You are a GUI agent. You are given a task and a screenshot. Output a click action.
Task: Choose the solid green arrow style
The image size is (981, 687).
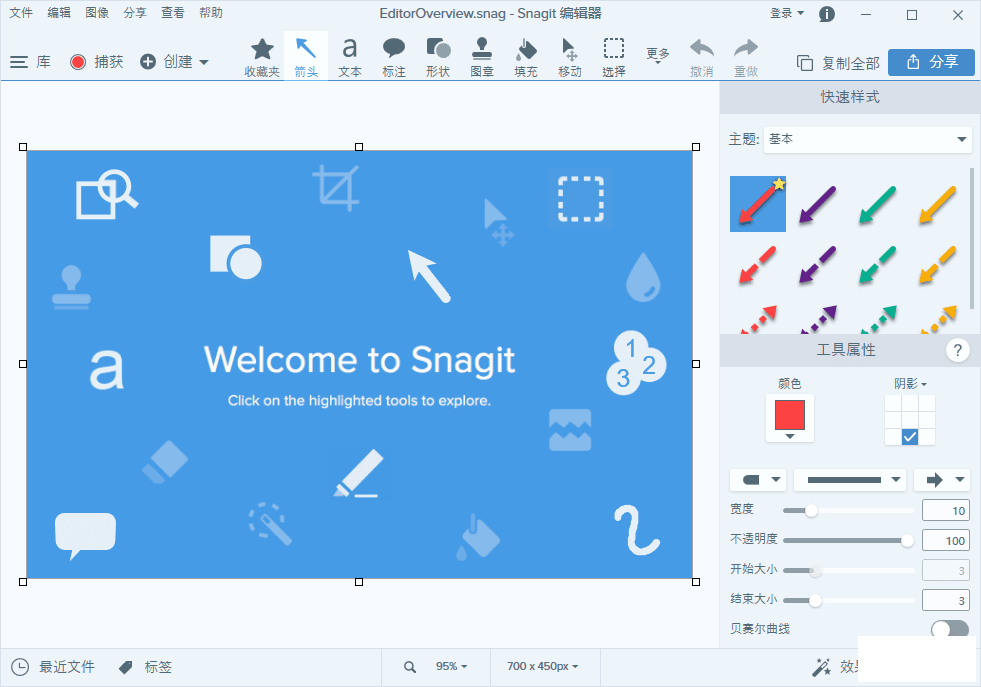(878, 204)
